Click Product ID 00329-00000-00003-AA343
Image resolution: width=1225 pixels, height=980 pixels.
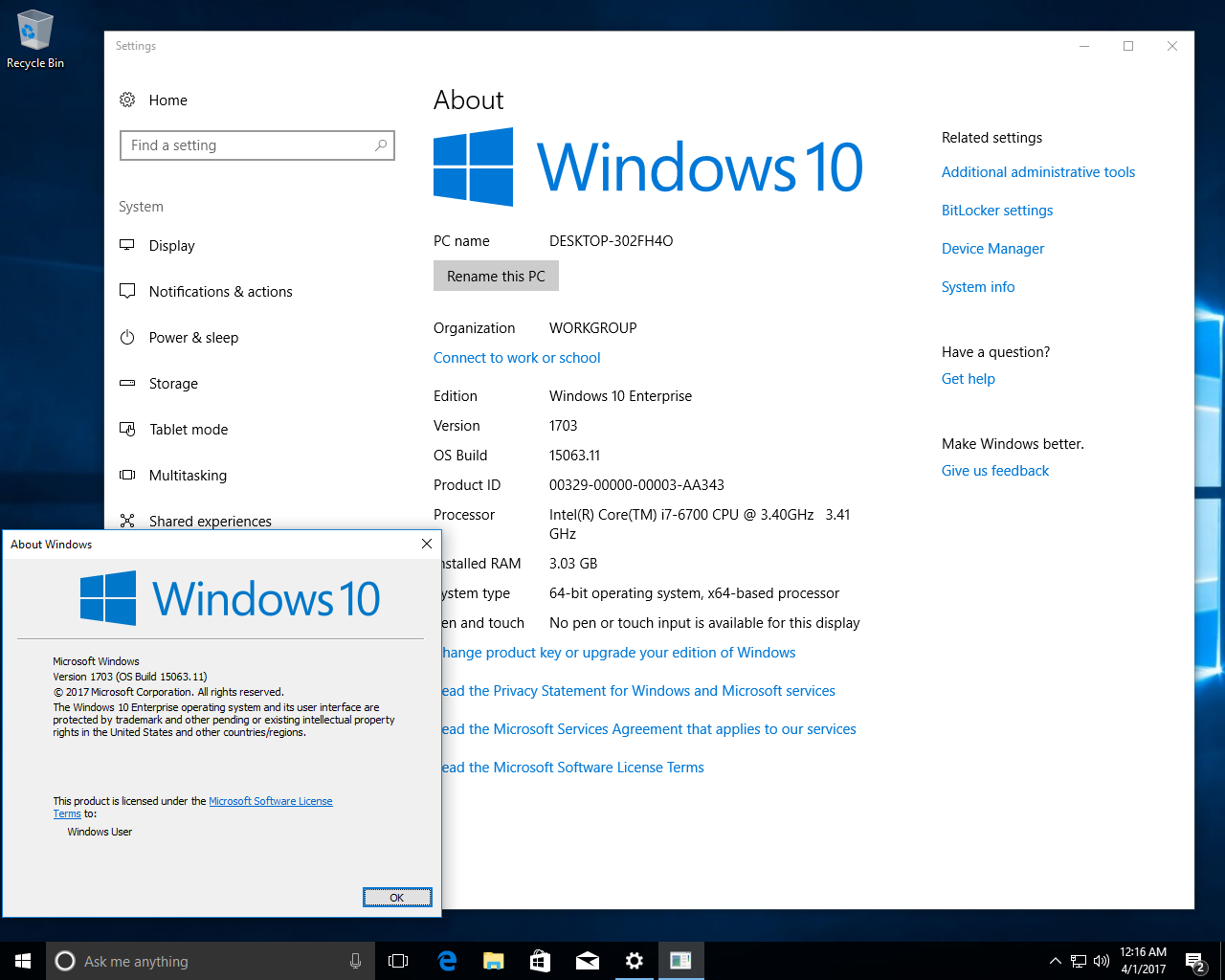(636, 485)
